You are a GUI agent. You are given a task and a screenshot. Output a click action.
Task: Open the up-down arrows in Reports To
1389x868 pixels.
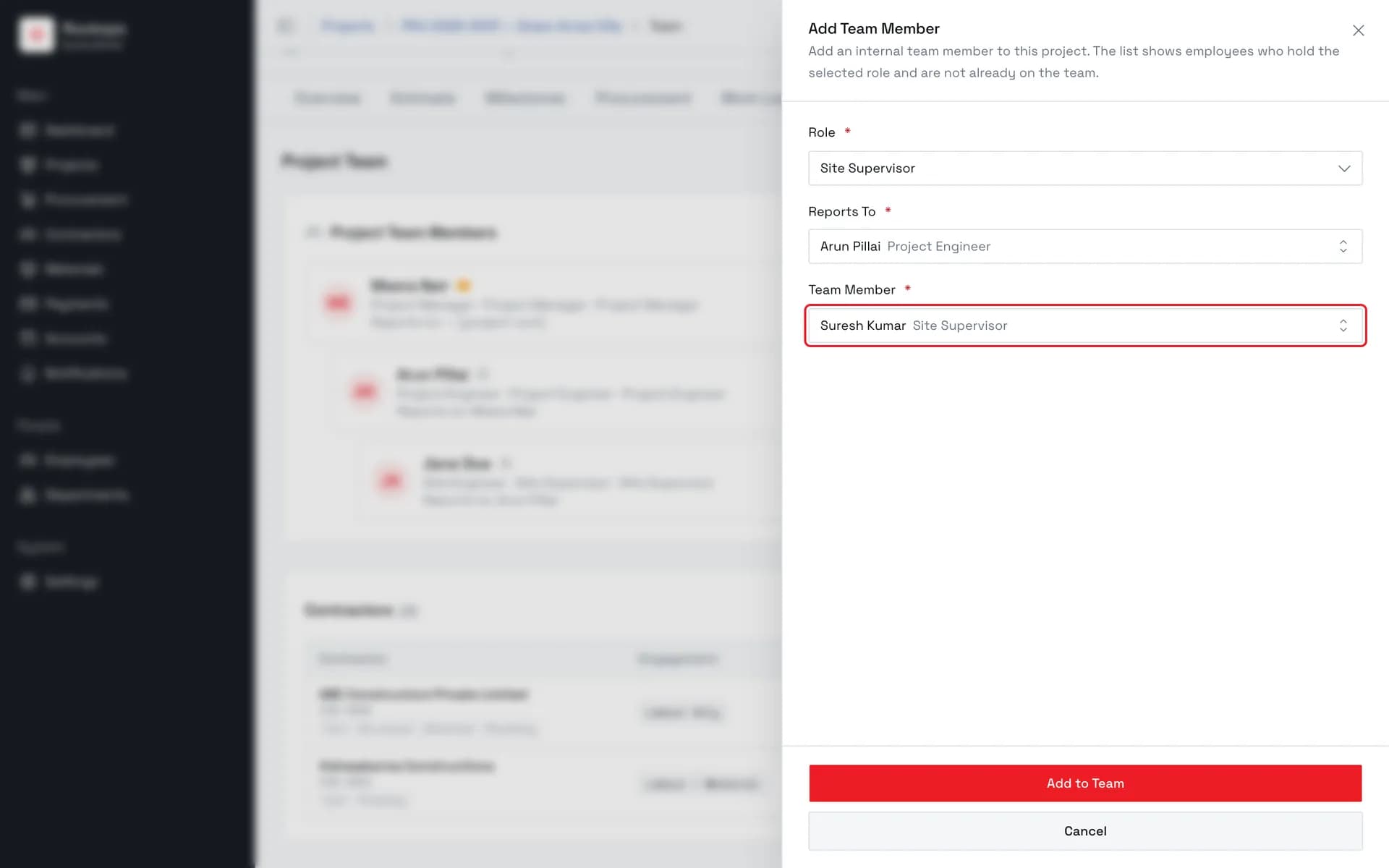[1343, 247]
